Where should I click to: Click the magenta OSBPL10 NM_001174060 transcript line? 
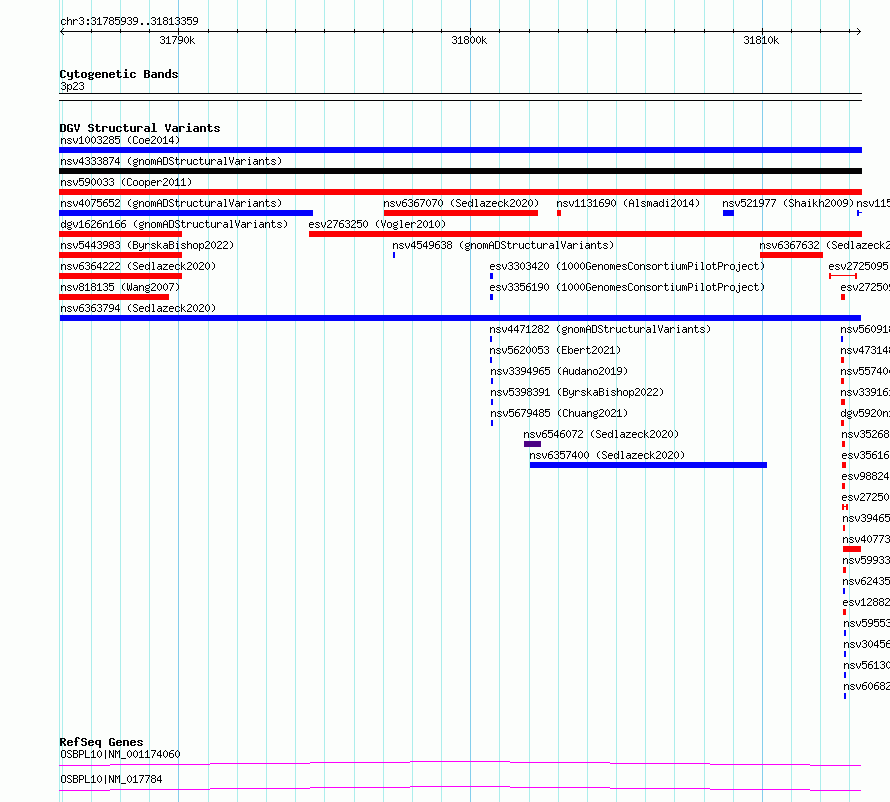tap(460, 763)
